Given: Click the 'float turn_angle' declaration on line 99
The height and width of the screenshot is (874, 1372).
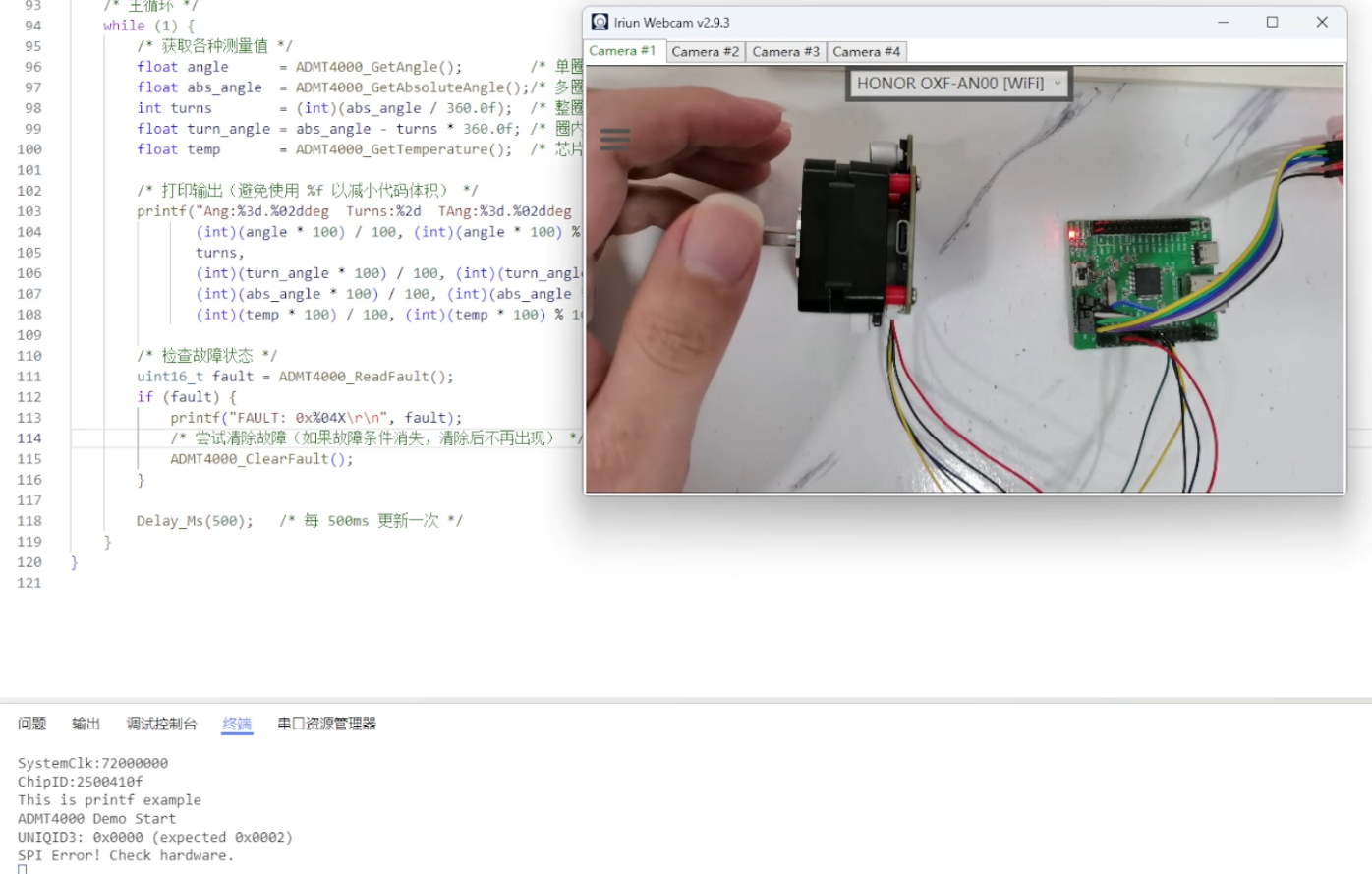Looking at the screenshot, I should 203,129.
